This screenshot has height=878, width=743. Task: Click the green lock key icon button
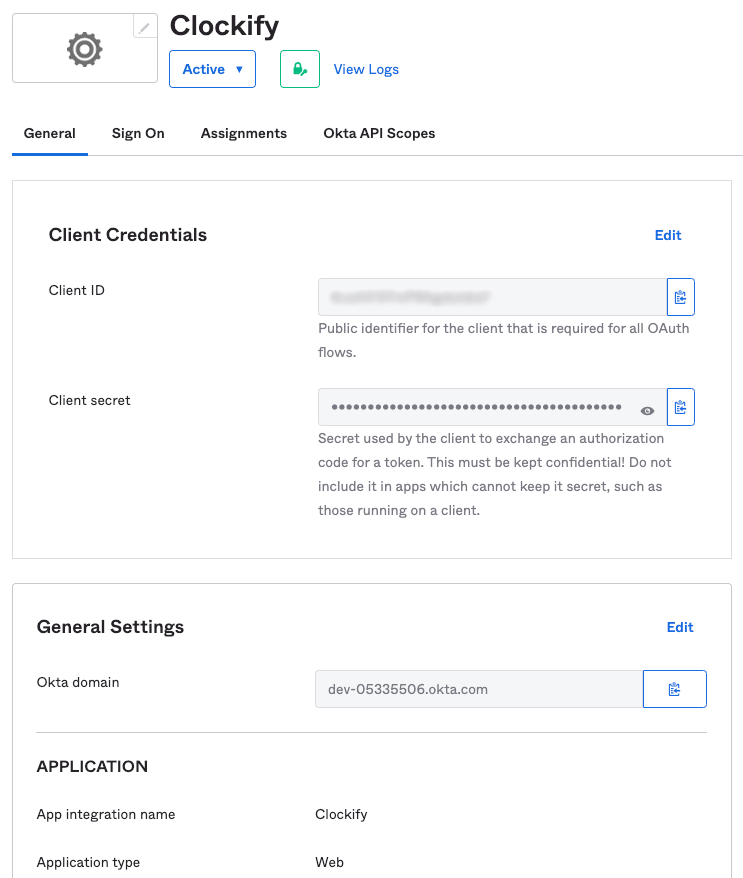point(300,69)
